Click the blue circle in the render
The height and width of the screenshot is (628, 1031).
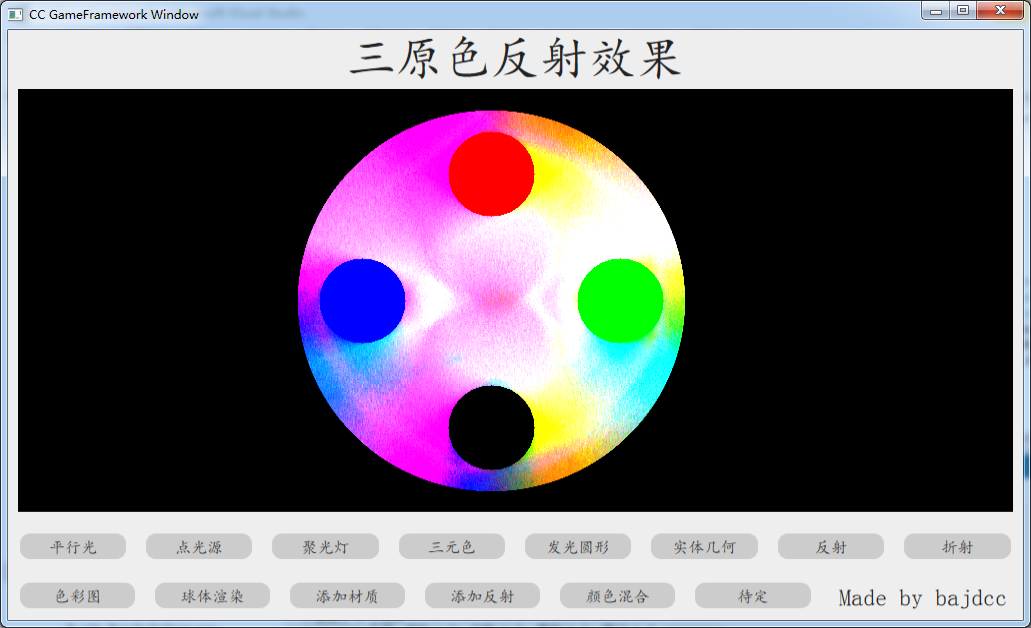(362, 301)
